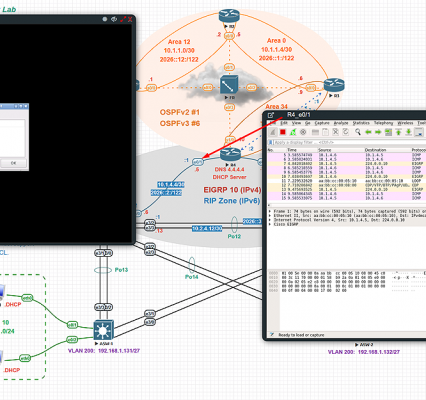Click the save capture file icon
This screenshot has width=426, height=400.
(x=325, y=132)
